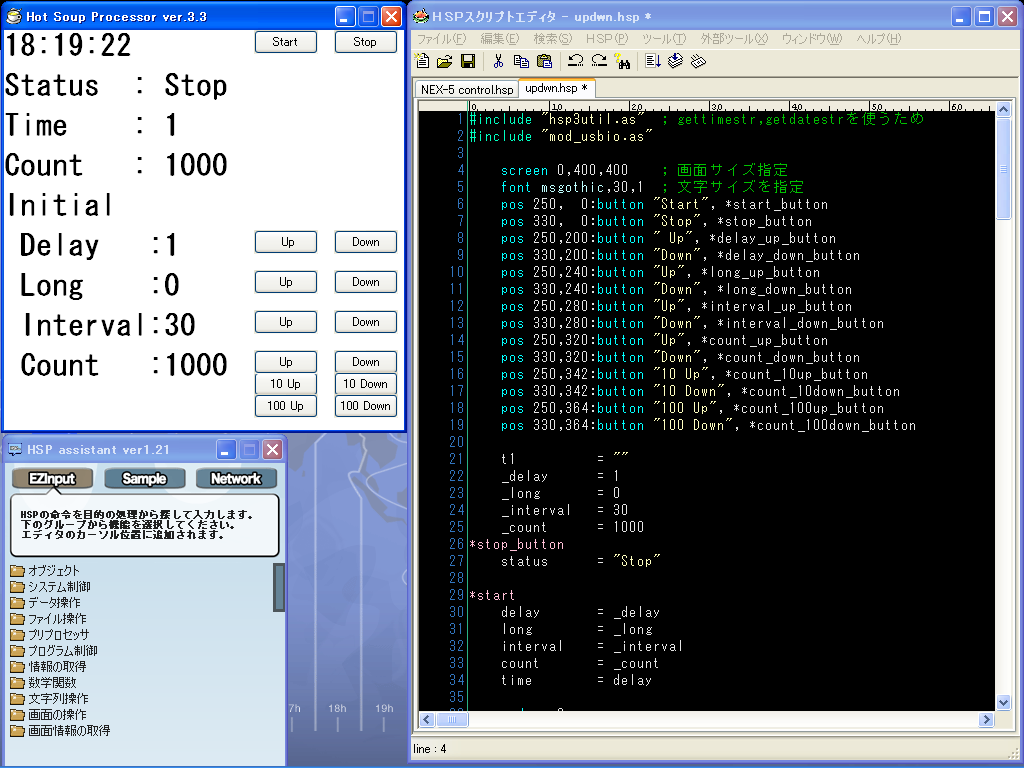
Task: Click the 100 Up count button
Action: click(285, 406)
